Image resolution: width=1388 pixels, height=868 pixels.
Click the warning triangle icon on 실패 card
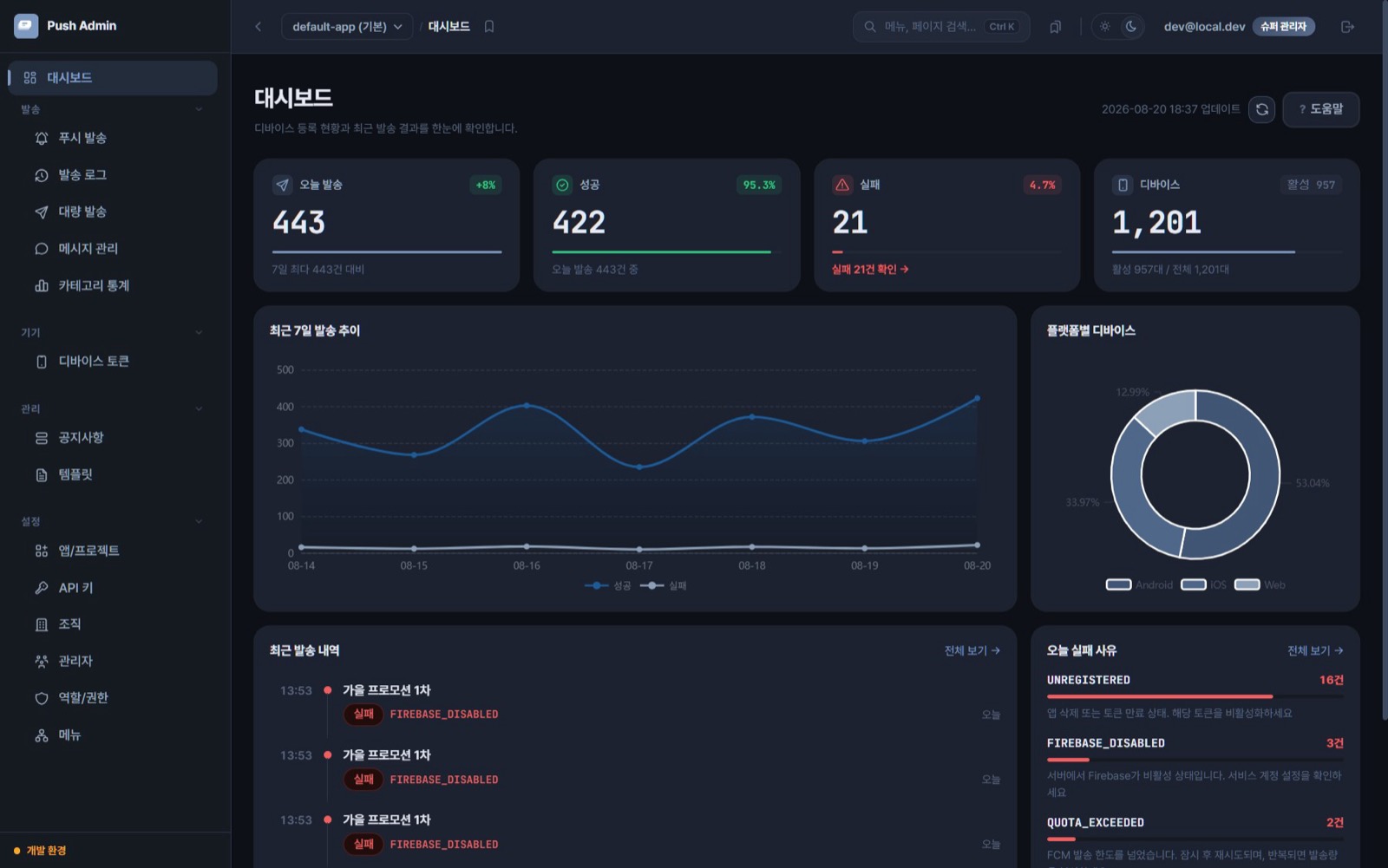coord(841,185)
